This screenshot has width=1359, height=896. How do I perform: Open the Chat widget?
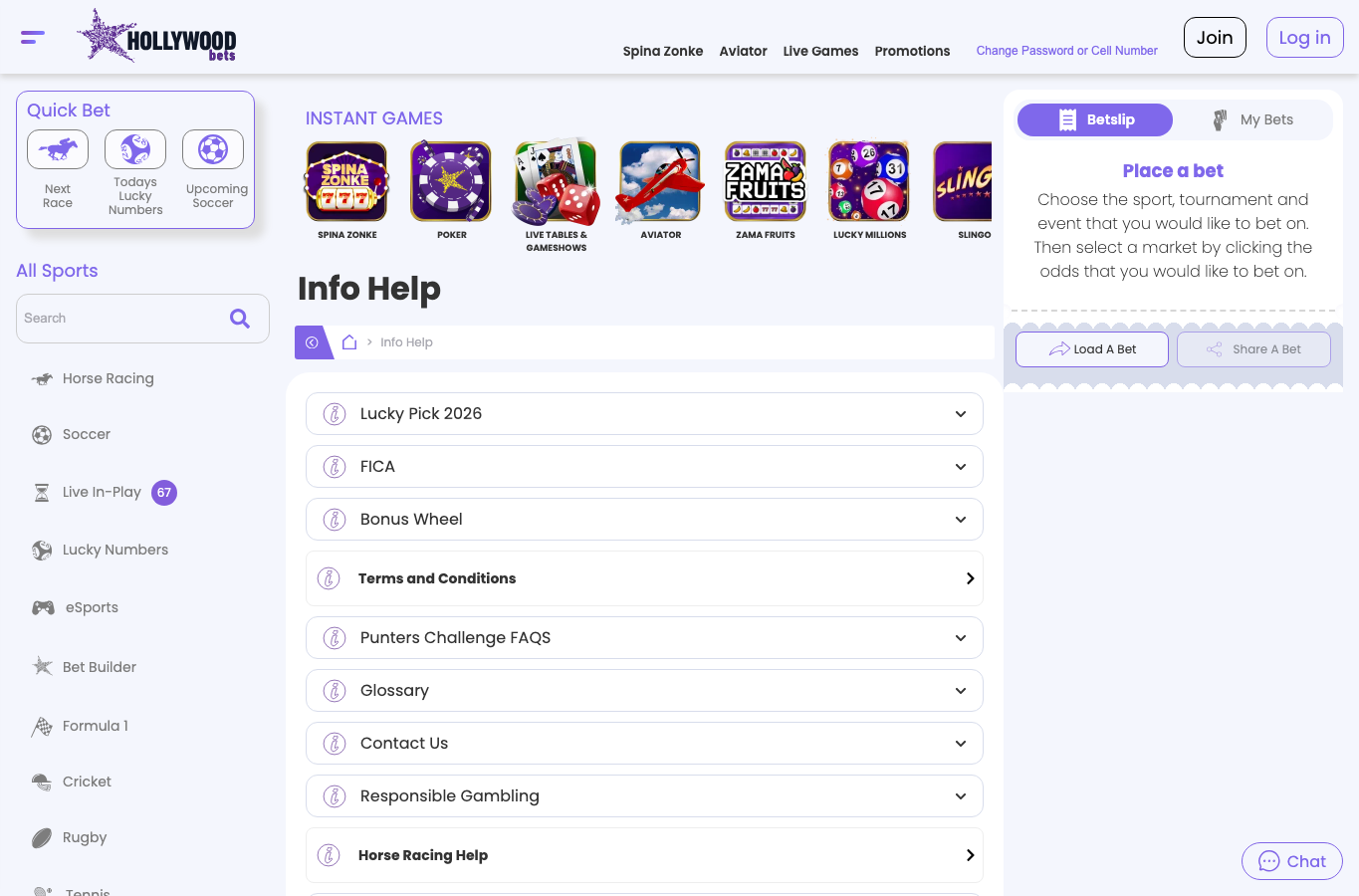tap(1292, 861)
